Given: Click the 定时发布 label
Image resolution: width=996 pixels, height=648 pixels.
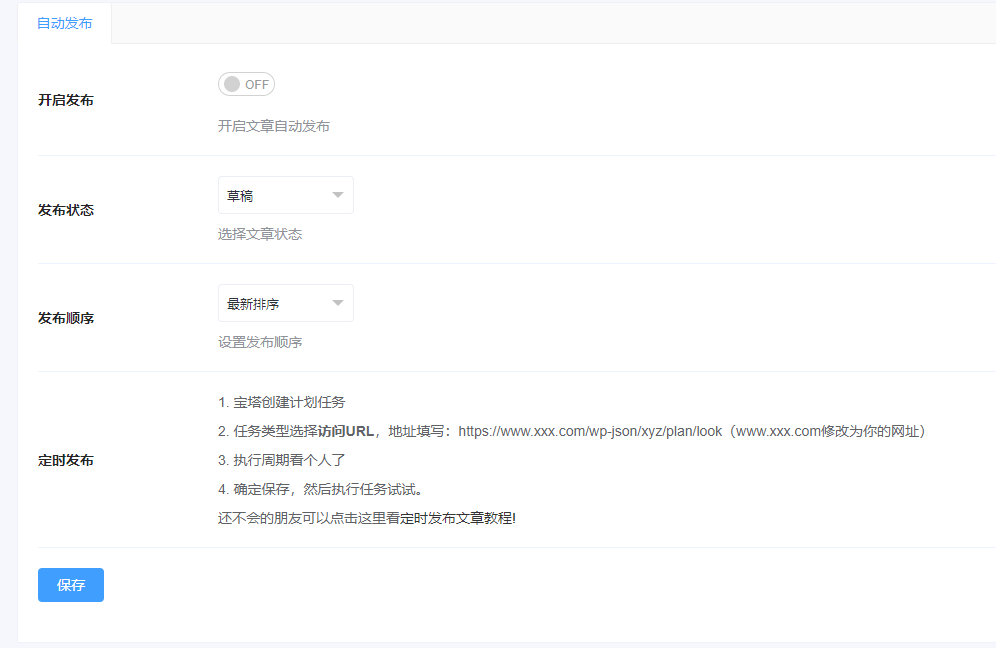Looking at the screenshot, I should tap(66, 461).
